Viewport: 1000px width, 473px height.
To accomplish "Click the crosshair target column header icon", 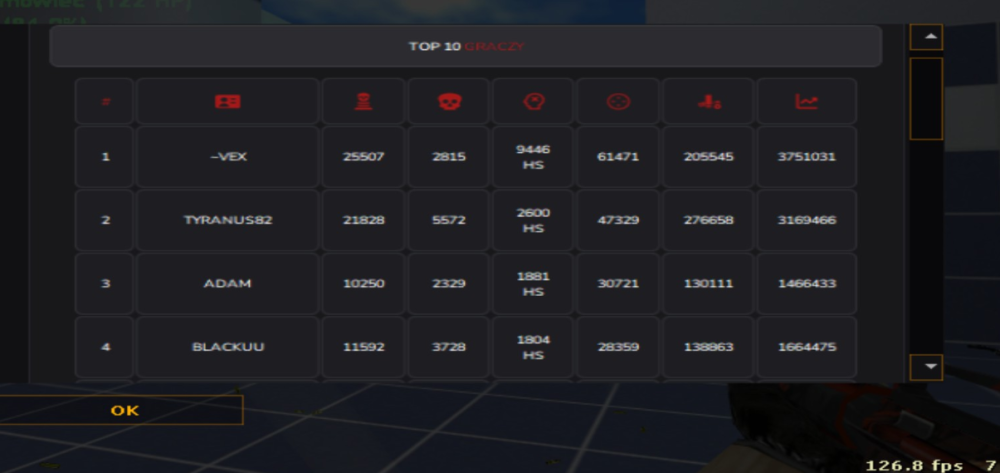I will (618, 101).
